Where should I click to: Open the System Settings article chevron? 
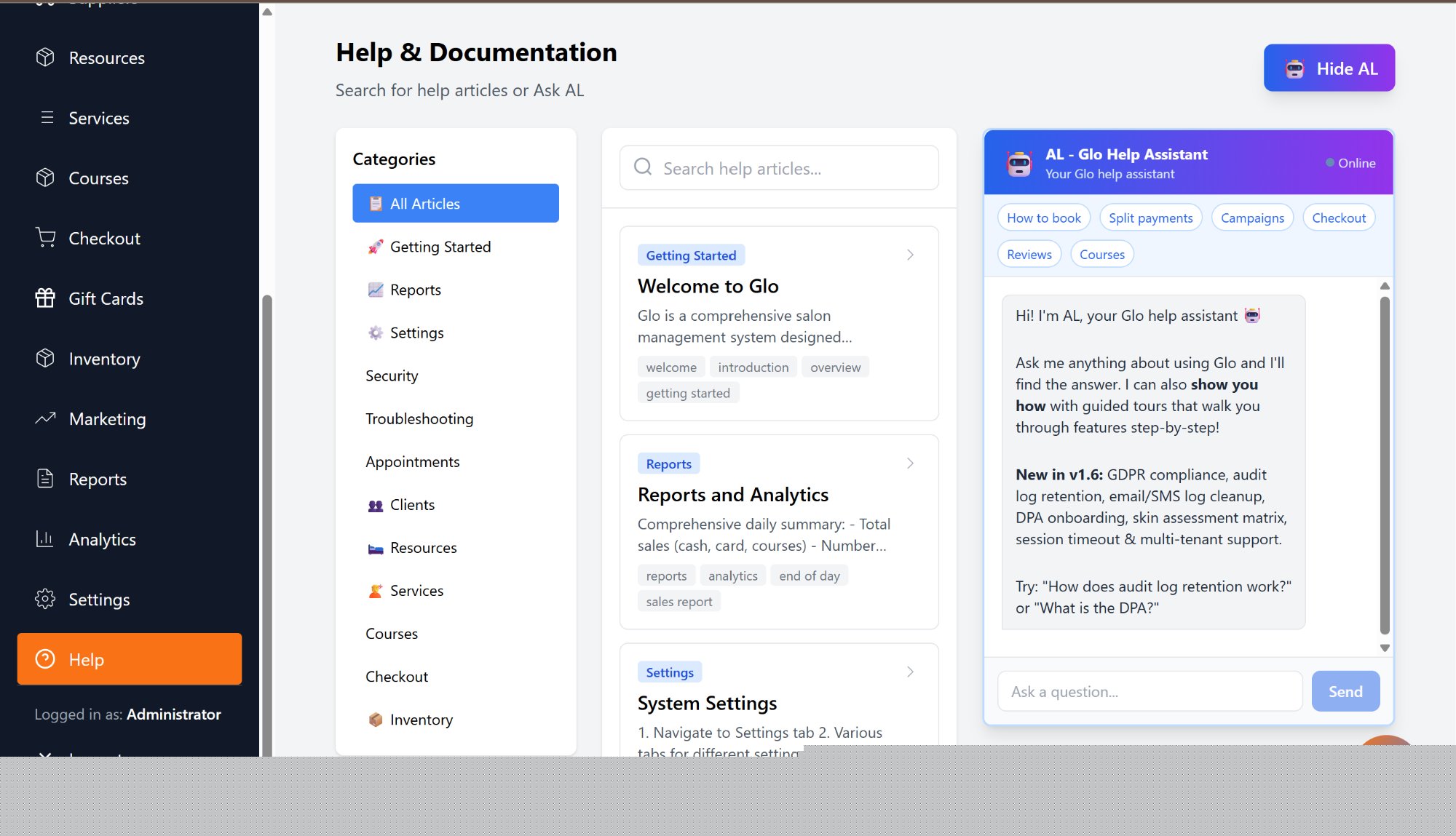[910, 672]
